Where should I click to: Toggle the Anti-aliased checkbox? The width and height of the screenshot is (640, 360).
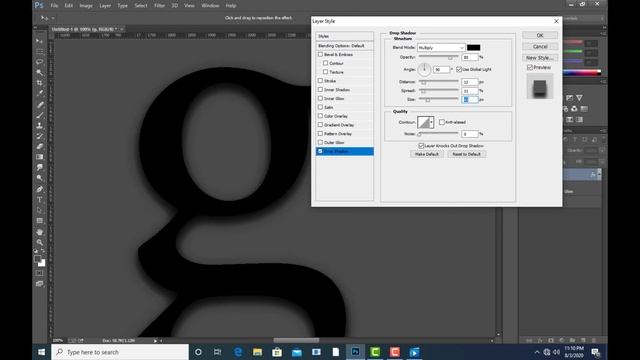click(442, 122)
